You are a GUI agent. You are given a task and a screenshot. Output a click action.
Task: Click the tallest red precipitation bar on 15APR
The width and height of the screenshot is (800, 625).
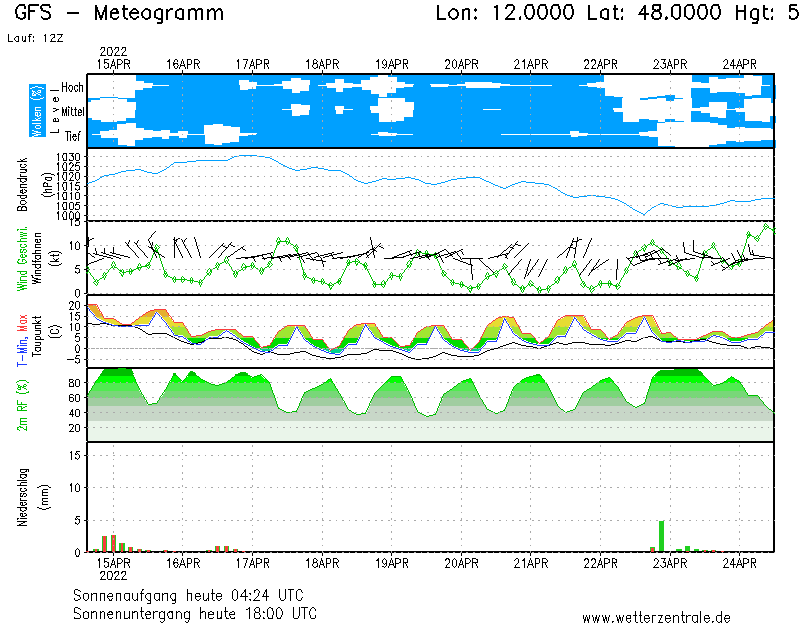(x=113, y=543)
